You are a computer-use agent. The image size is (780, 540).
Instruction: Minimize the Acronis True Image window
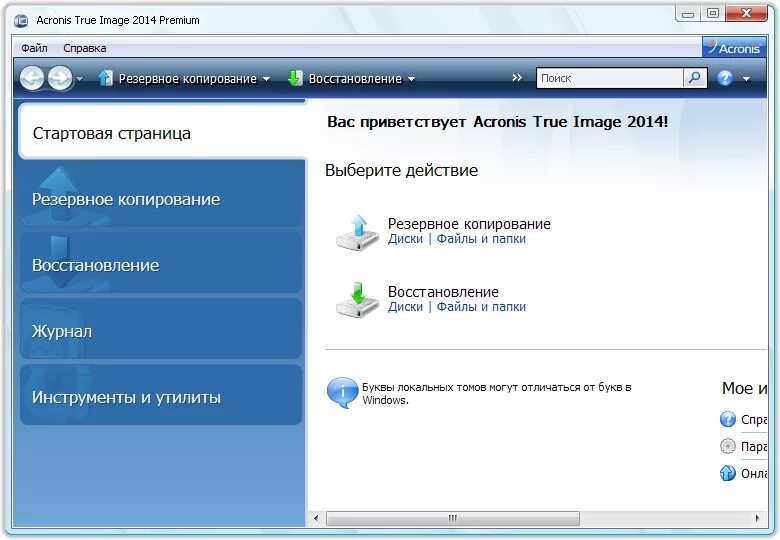coord(687,14)
